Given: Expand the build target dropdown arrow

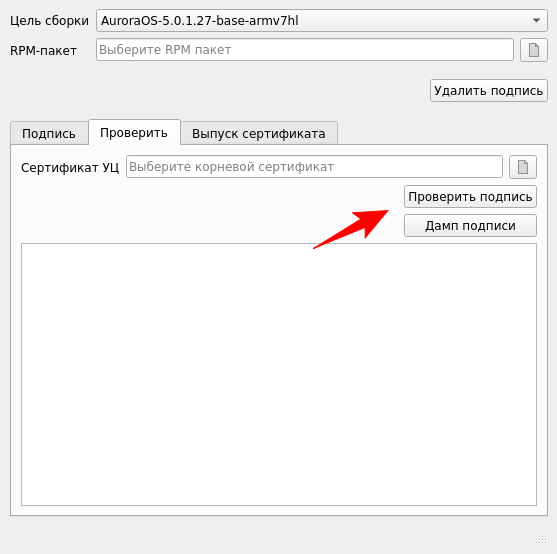Looking at the screenshot, I should click(536, 21).
